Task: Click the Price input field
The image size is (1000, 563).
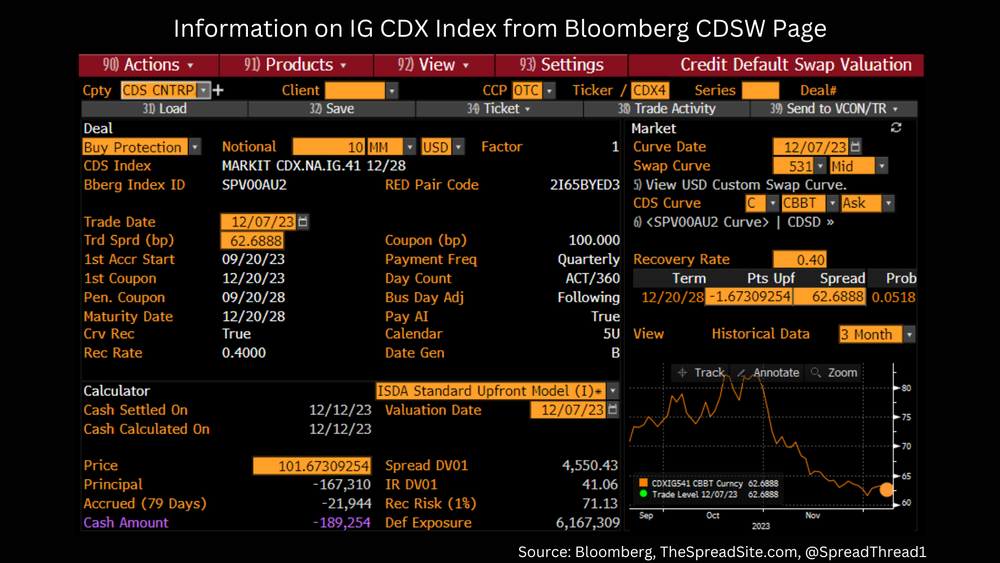Action: (x=312, y=466)
